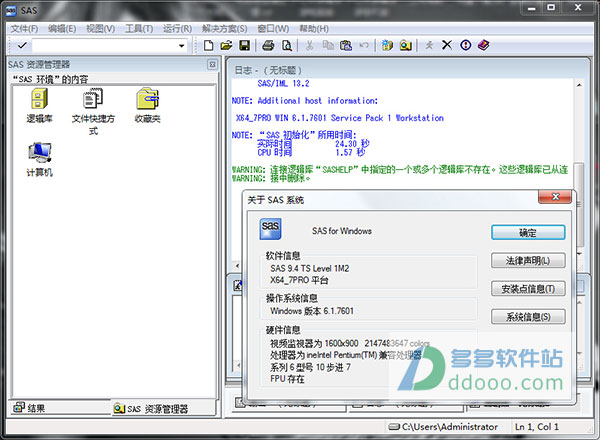Click the Paste clipboard icon
Screen dimensions: 600x440
pyautogui.click(x=346, y=46)
